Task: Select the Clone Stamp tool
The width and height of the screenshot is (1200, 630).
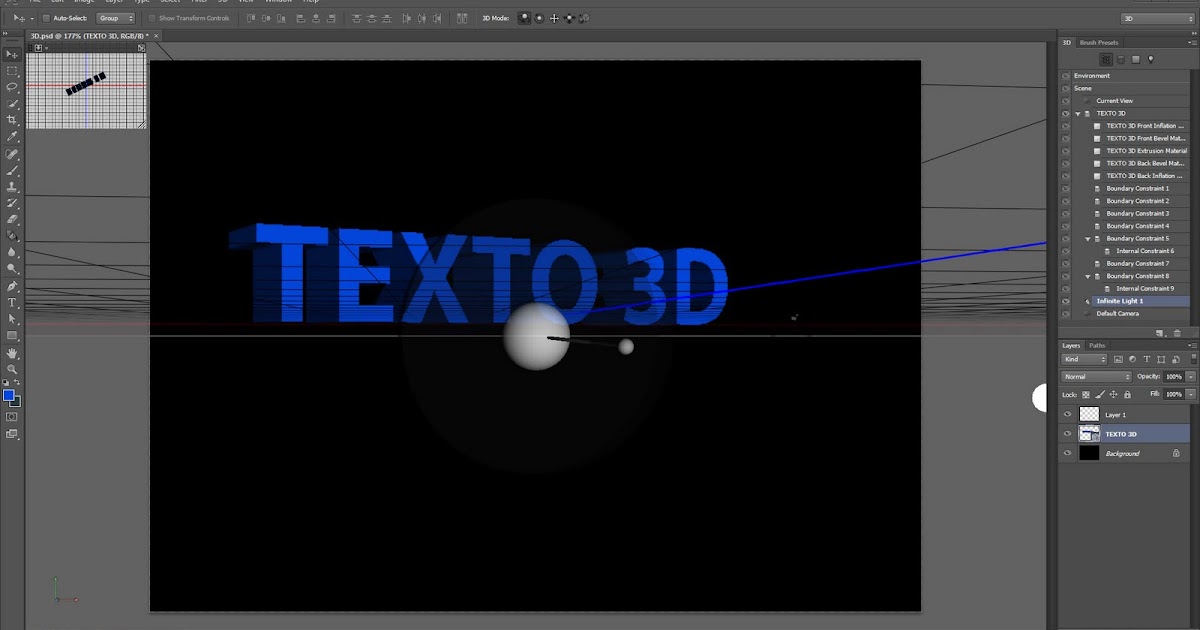Action: tap(12, 187)
